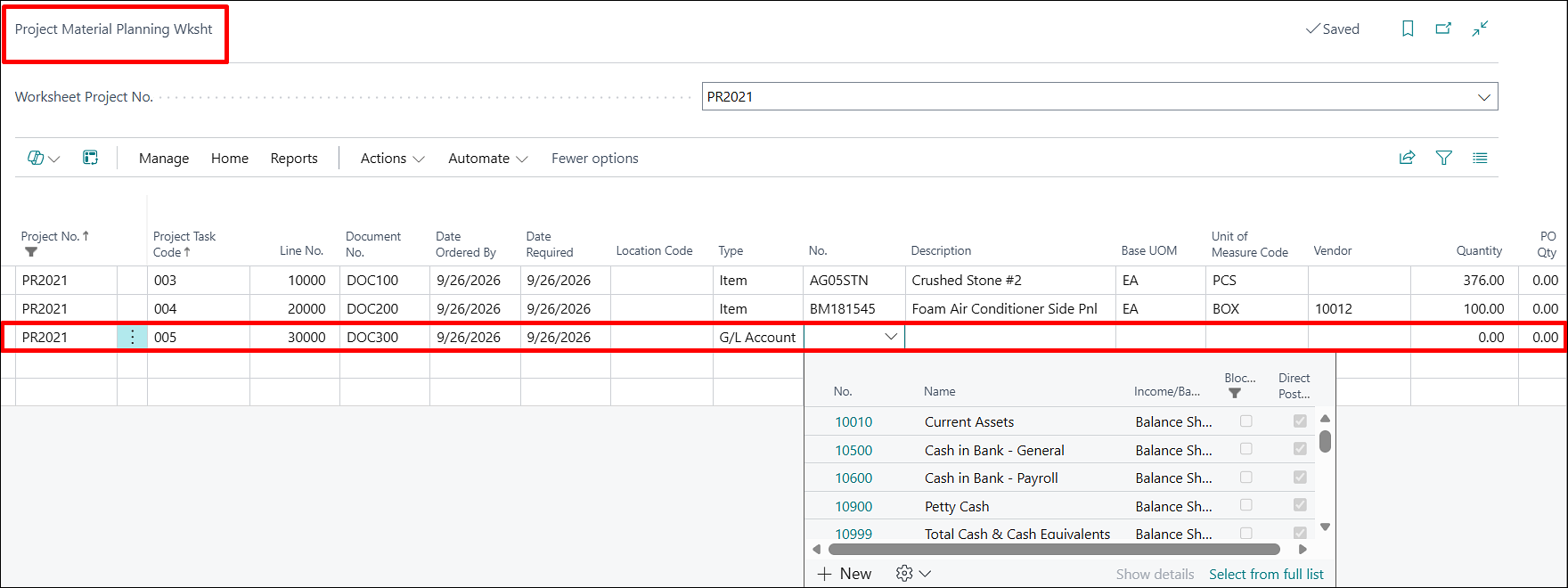Open the Copilot icon menu in toolbar

[x=43, y=158]
